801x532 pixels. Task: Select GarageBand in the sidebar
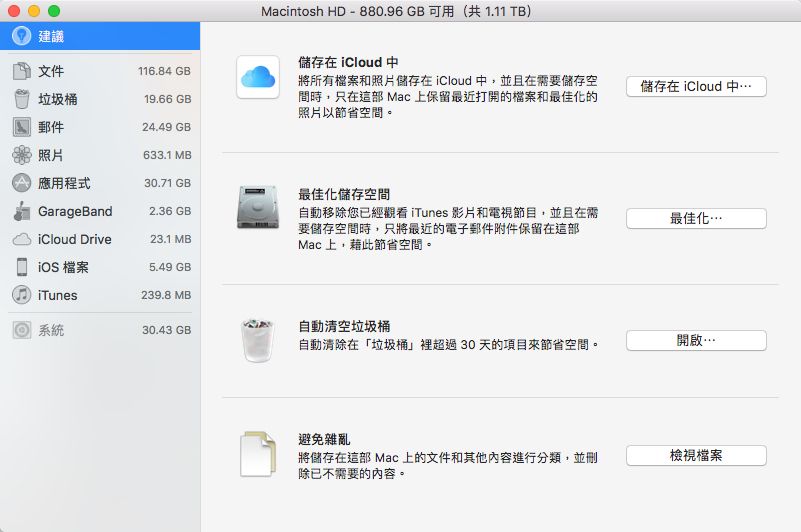(100, 211)
